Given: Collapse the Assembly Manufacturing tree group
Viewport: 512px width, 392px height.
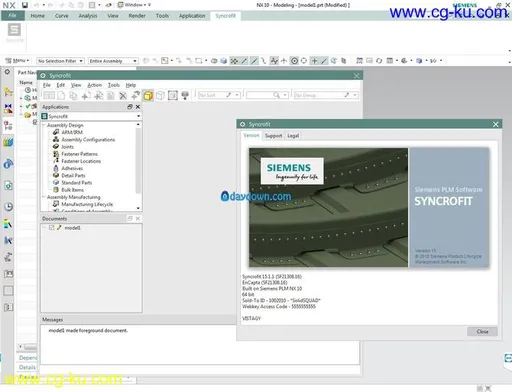Looking at the screenshot, I should (44, 197).
